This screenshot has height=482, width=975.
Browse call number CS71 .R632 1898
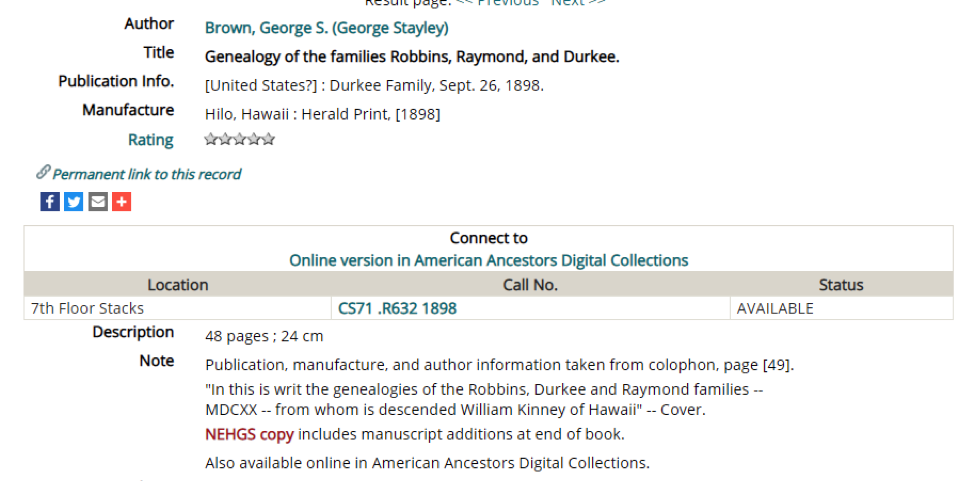[397, 308]
